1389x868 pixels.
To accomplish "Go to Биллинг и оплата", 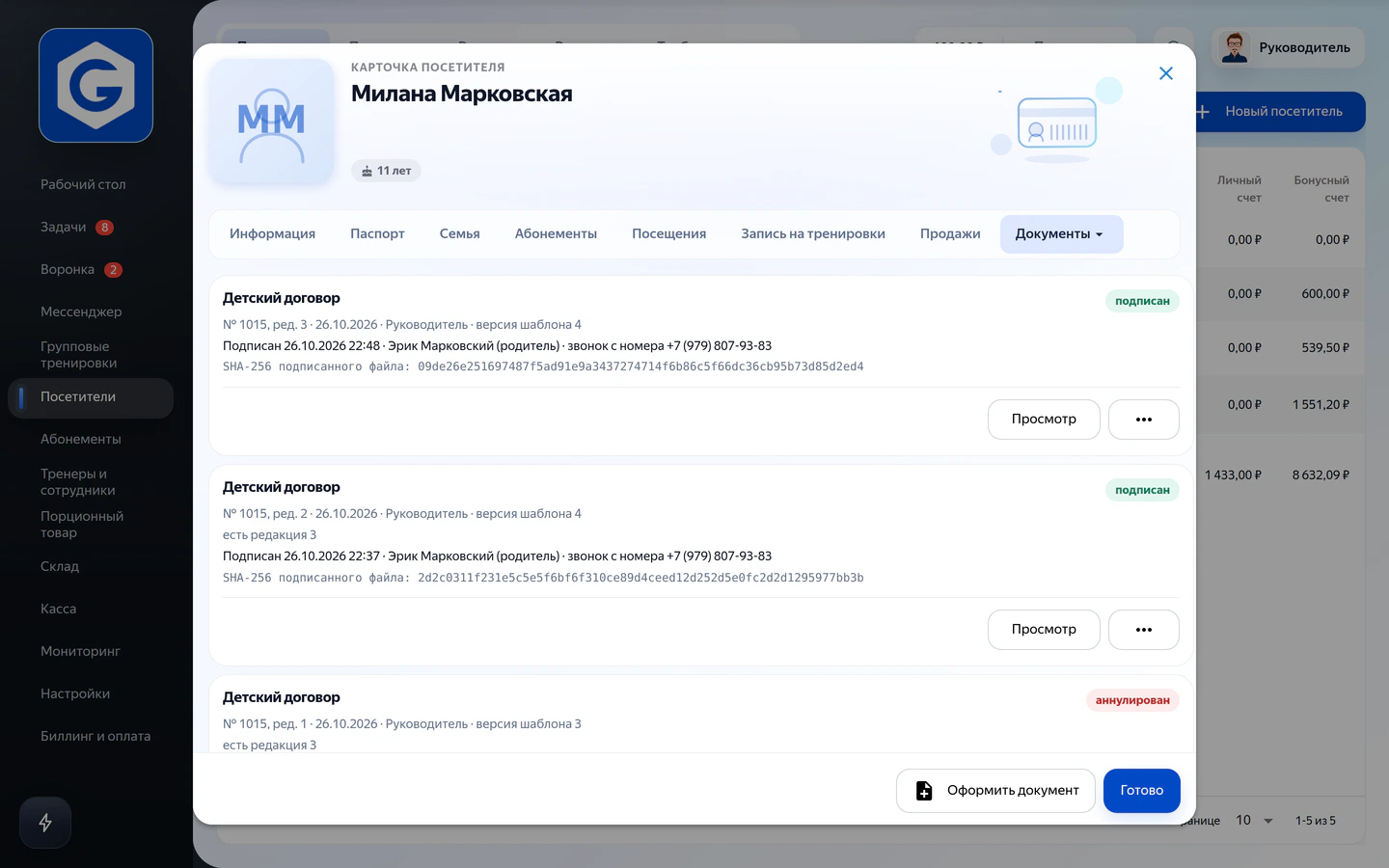I will (x=95, y=736).
